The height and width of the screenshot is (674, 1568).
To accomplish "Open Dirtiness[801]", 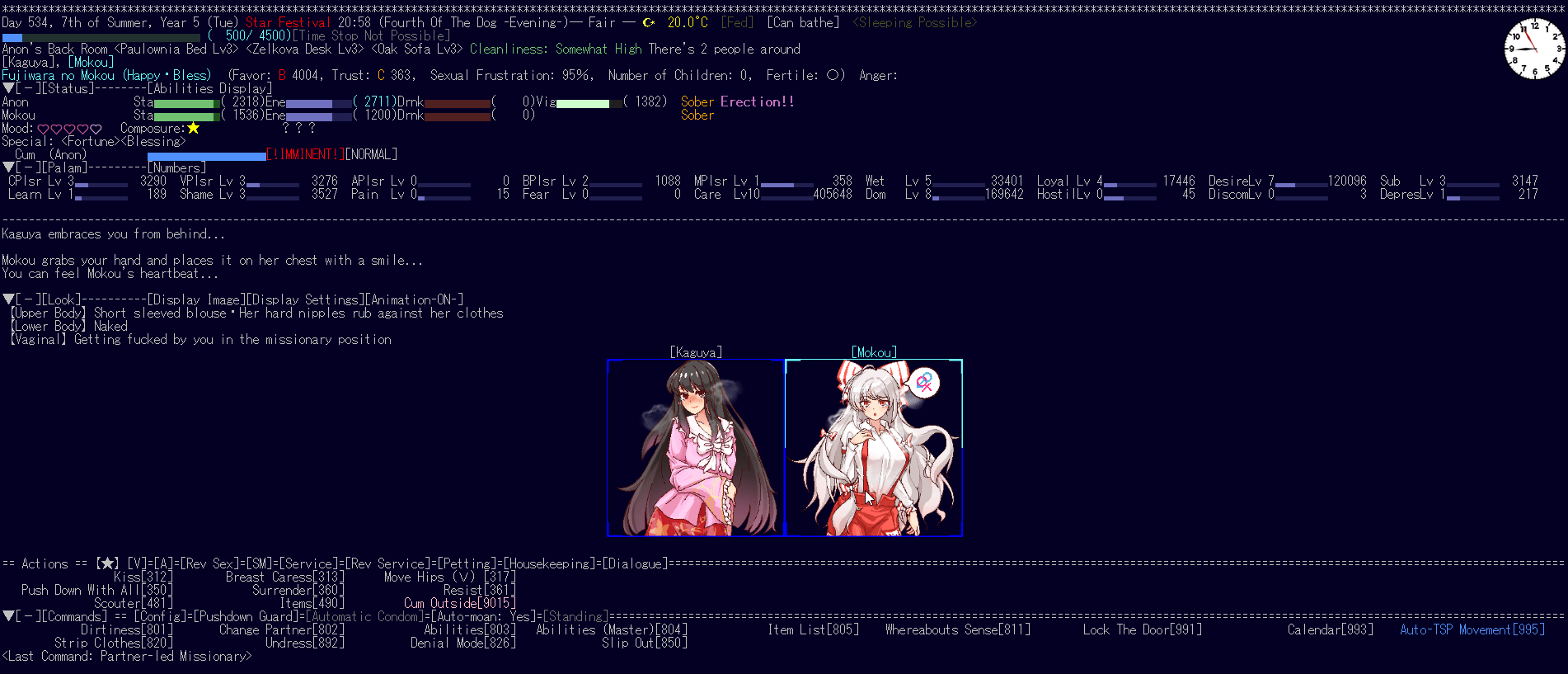I will [x=127, y=630].
